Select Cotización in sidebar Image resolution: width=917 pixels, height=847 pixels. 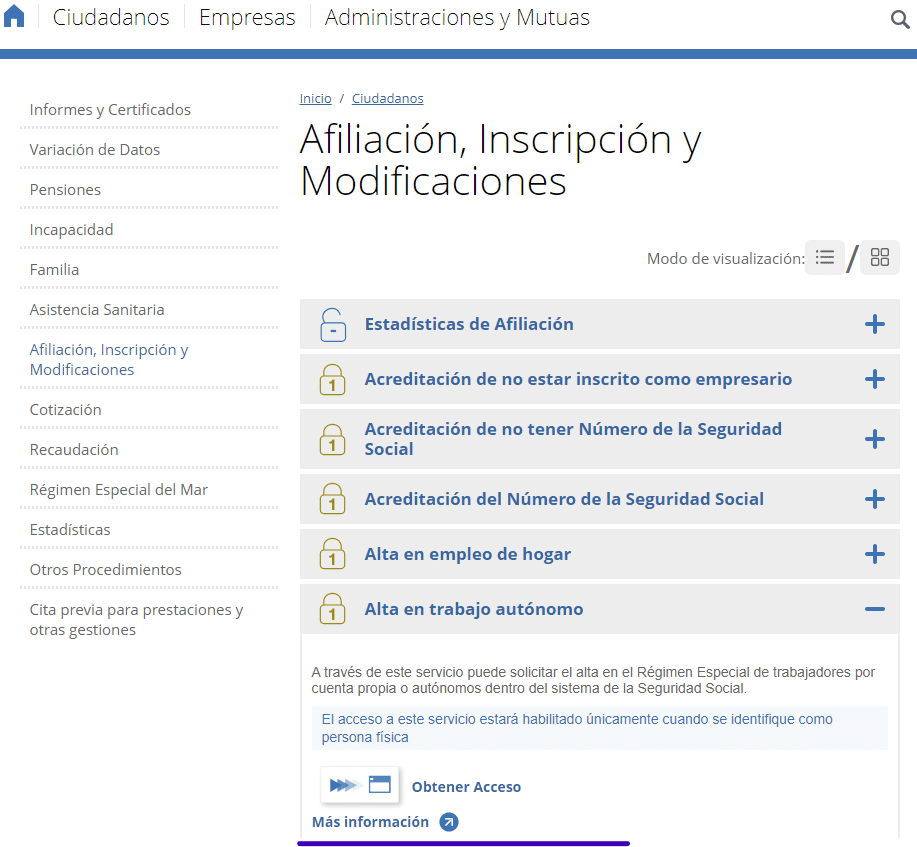(66, 409)
